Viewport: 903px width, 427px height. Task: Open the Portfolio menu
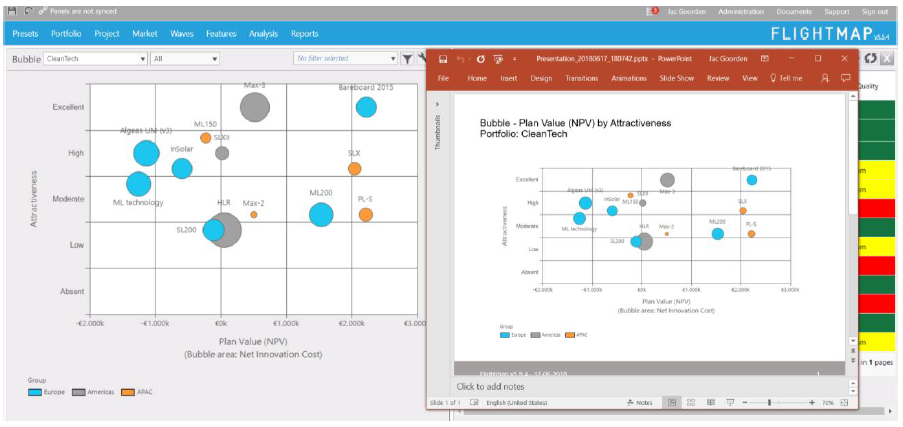coord(66,34)
